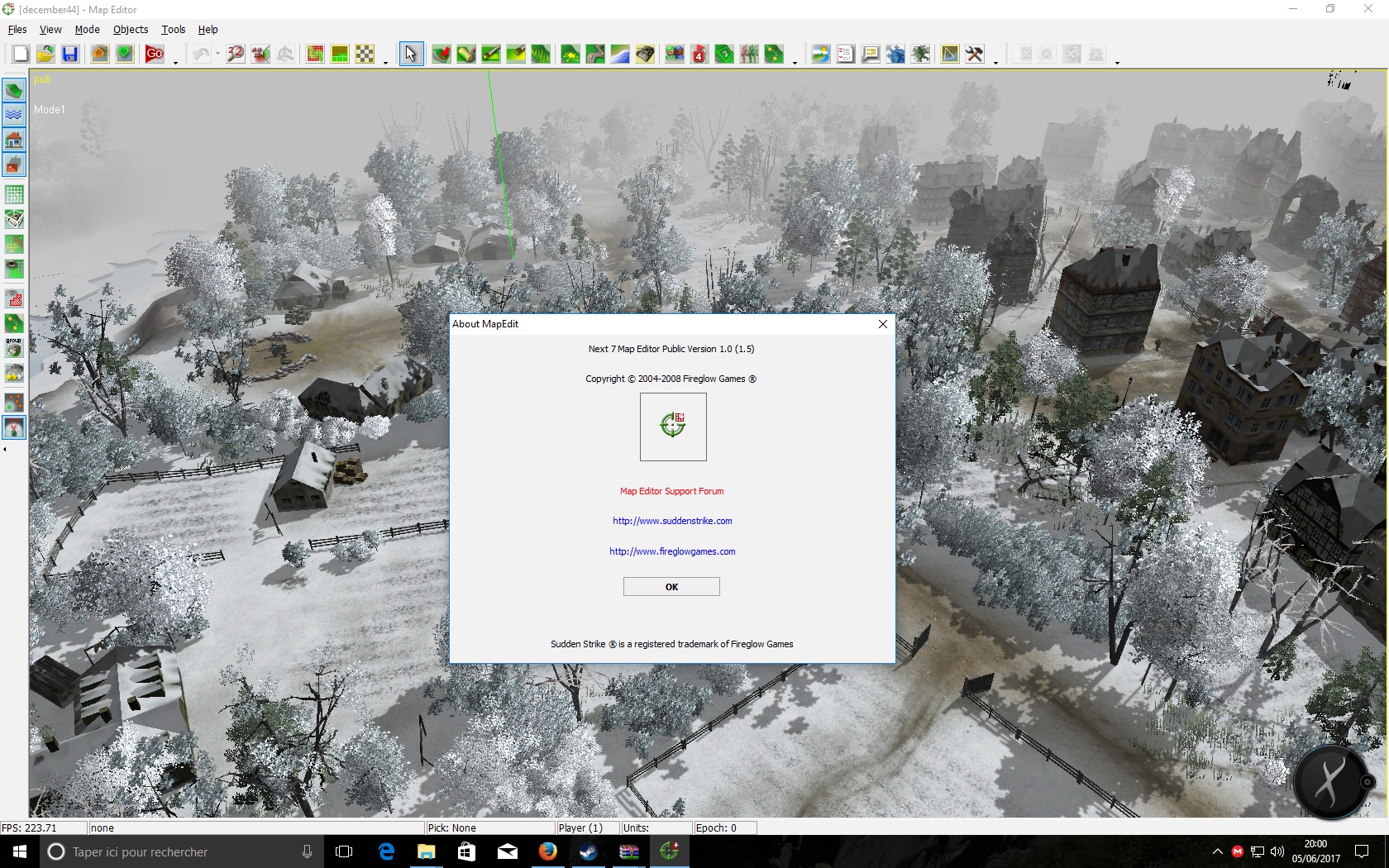Open crossed hammer and wrench tools icon
Screen dimensions: 1389x868
coord(975,55)
